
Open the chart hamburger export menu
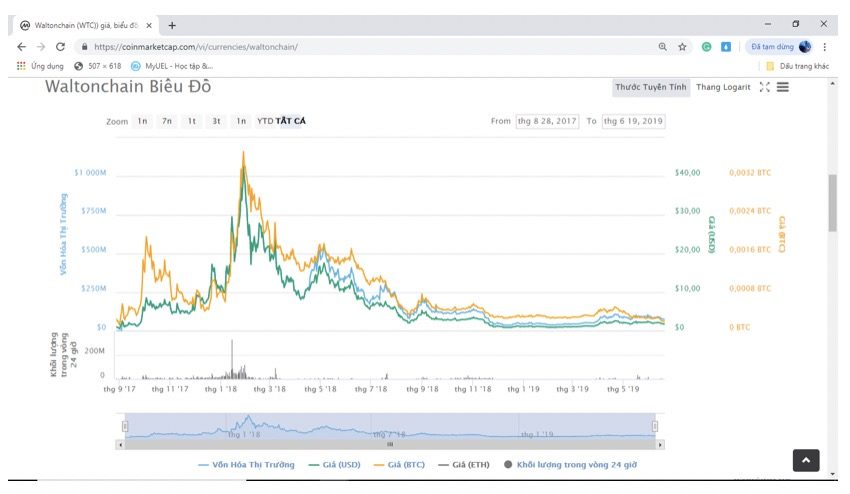(783, 87)
